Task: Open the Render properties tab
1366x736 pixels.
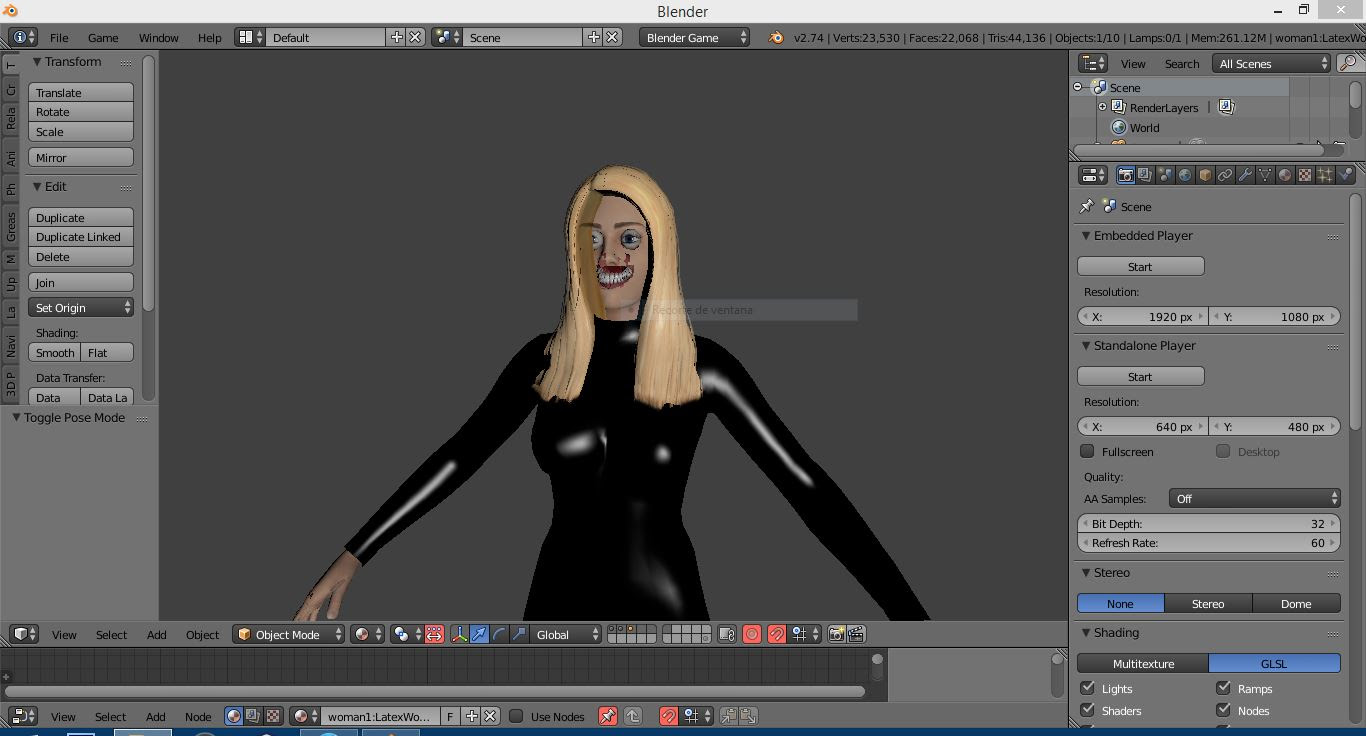Action: point(1126,175)
